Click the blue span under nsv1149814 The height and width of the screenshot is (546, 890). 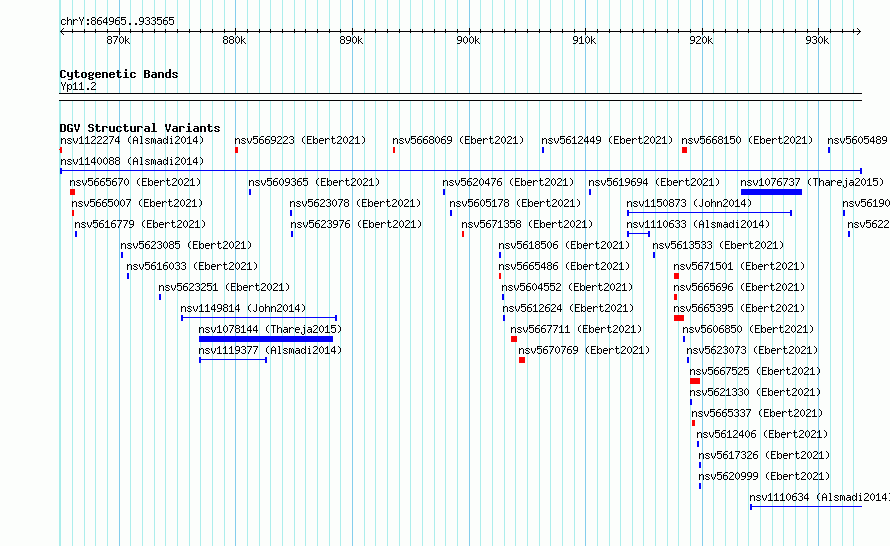(259, 318)
